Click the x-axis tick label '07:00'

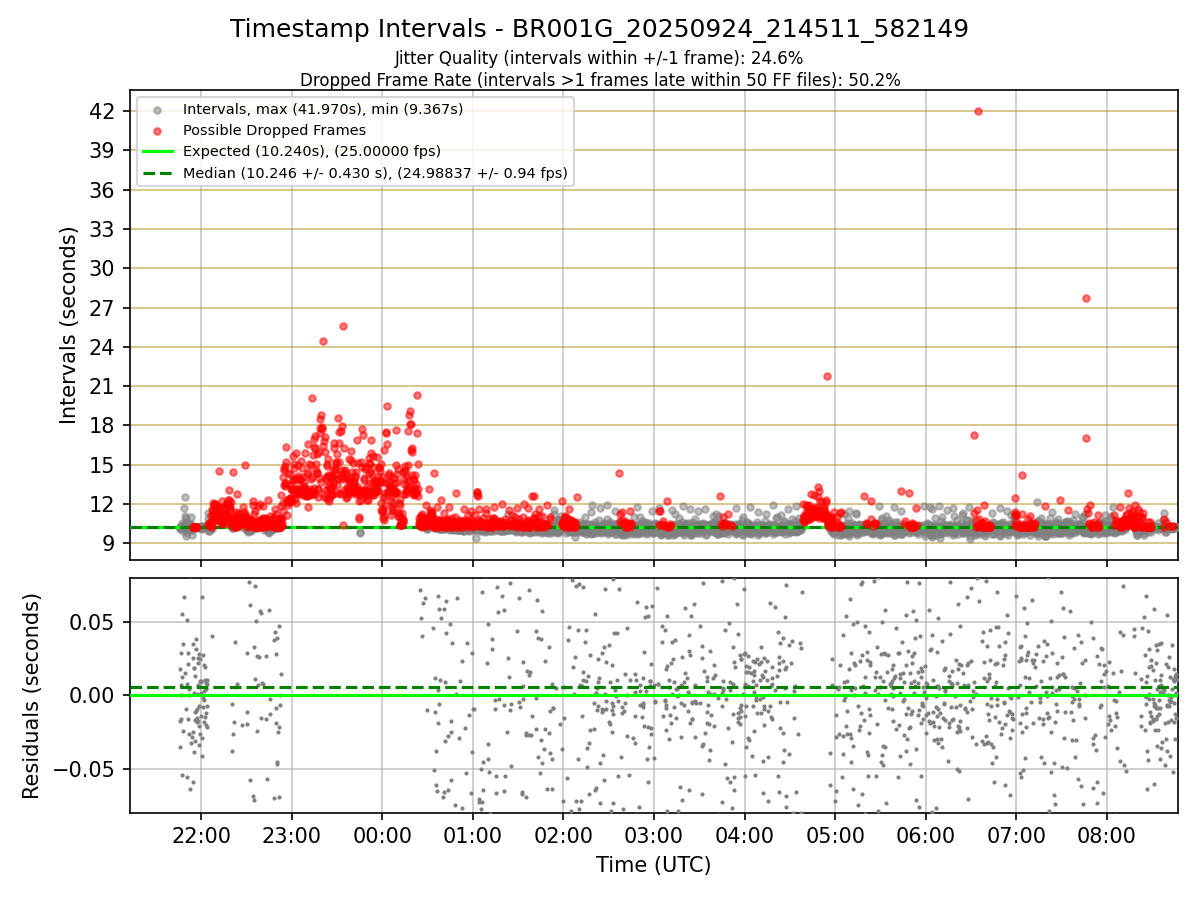point(1016,835)
